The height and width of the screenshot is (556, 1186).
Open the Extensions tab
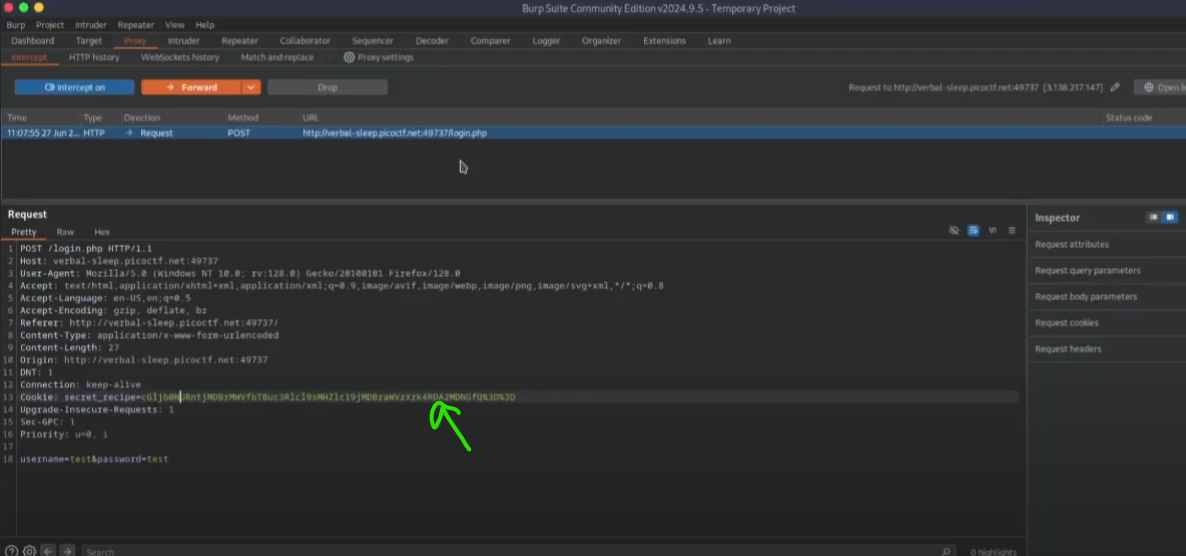664,41
